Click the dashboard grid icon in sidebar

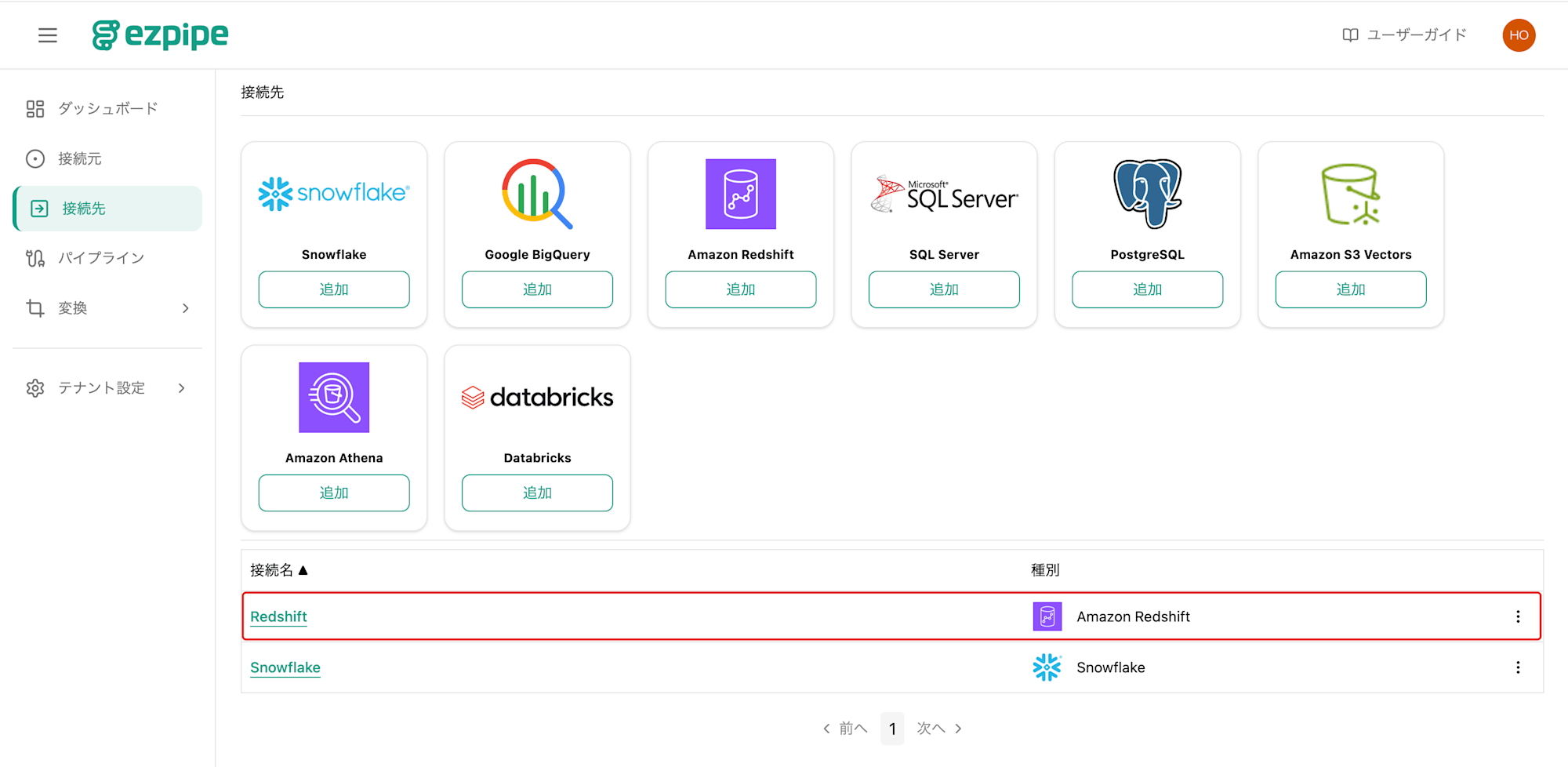(x=35, y=109)
